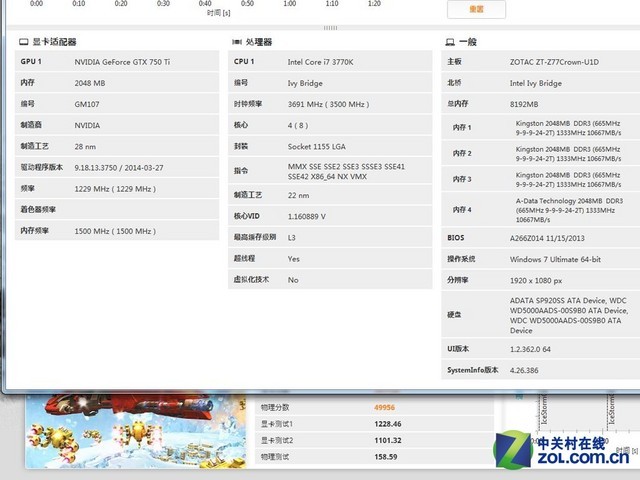
Task: Click the '0:30' mark on time axis
Action: (163, 3)
